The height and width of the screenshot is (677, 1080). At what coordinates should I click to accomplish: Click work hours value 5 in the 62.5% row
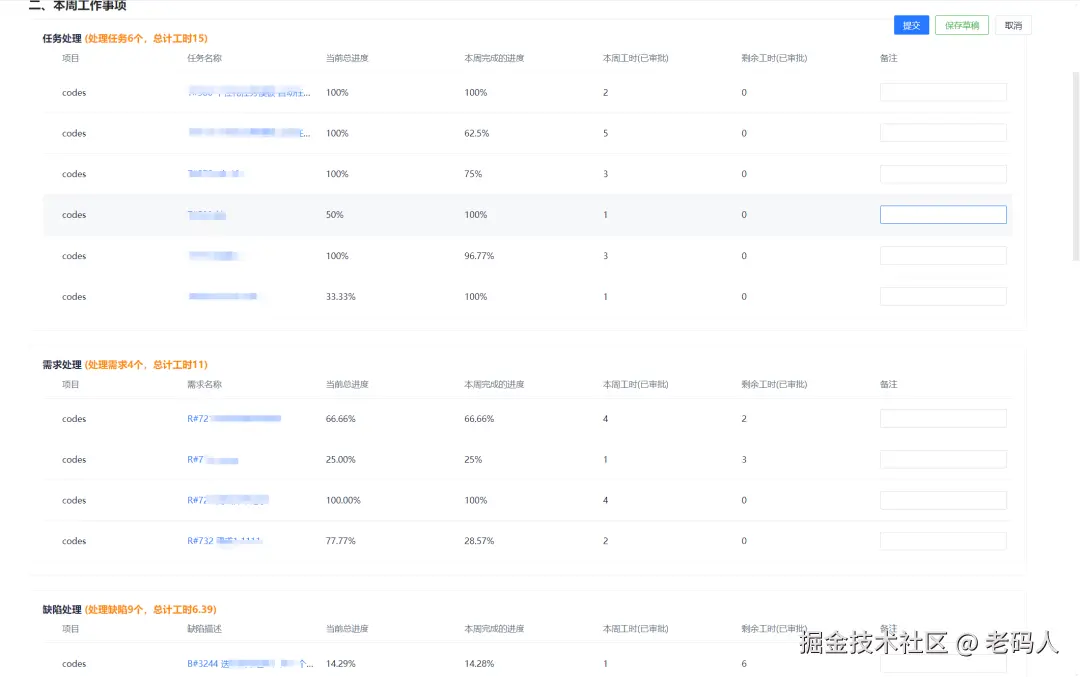605,134
